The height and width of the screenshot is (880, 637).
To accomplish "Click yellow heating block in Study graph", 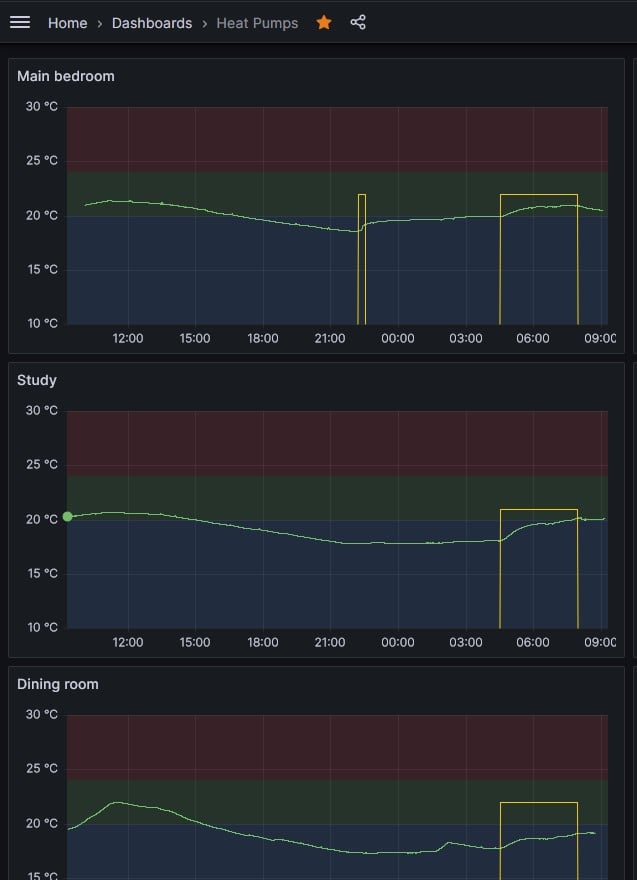I will coord(539,569).
